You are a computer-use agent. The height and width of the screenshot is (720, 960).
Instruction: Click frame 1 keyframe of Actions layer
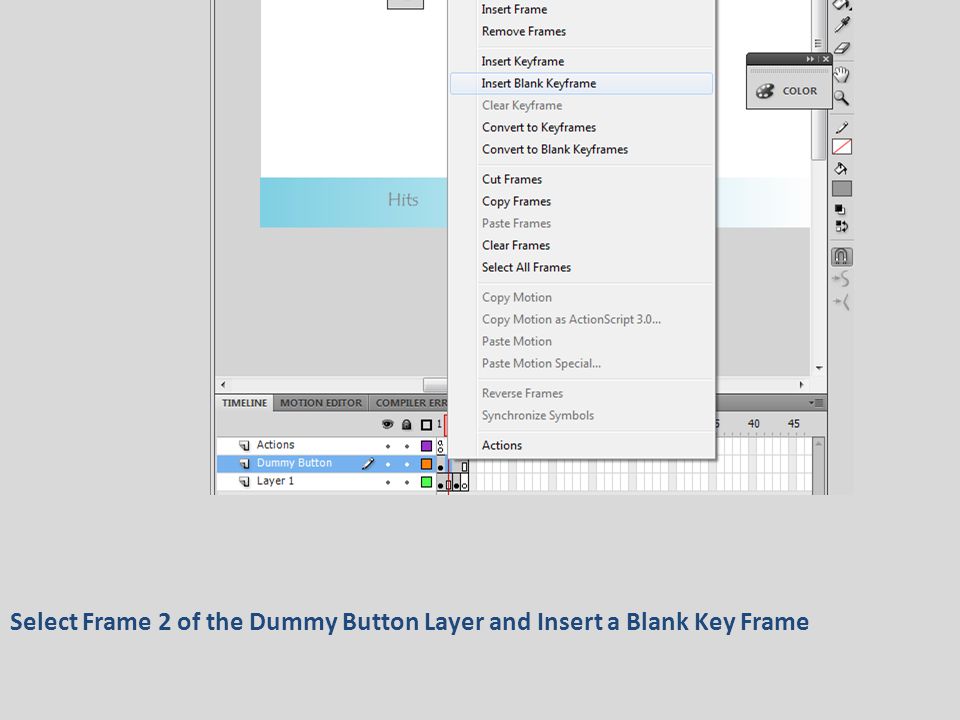pos(440,446)
